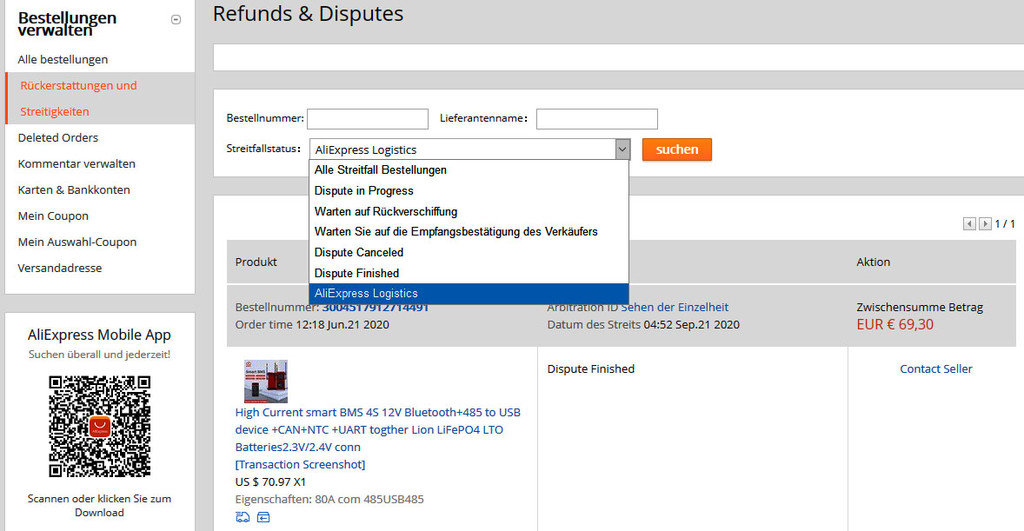The width and height of the screenshot is (1024, 531).
Task: Open Sehen der Einzelheit link
Action: pos(675,307)
